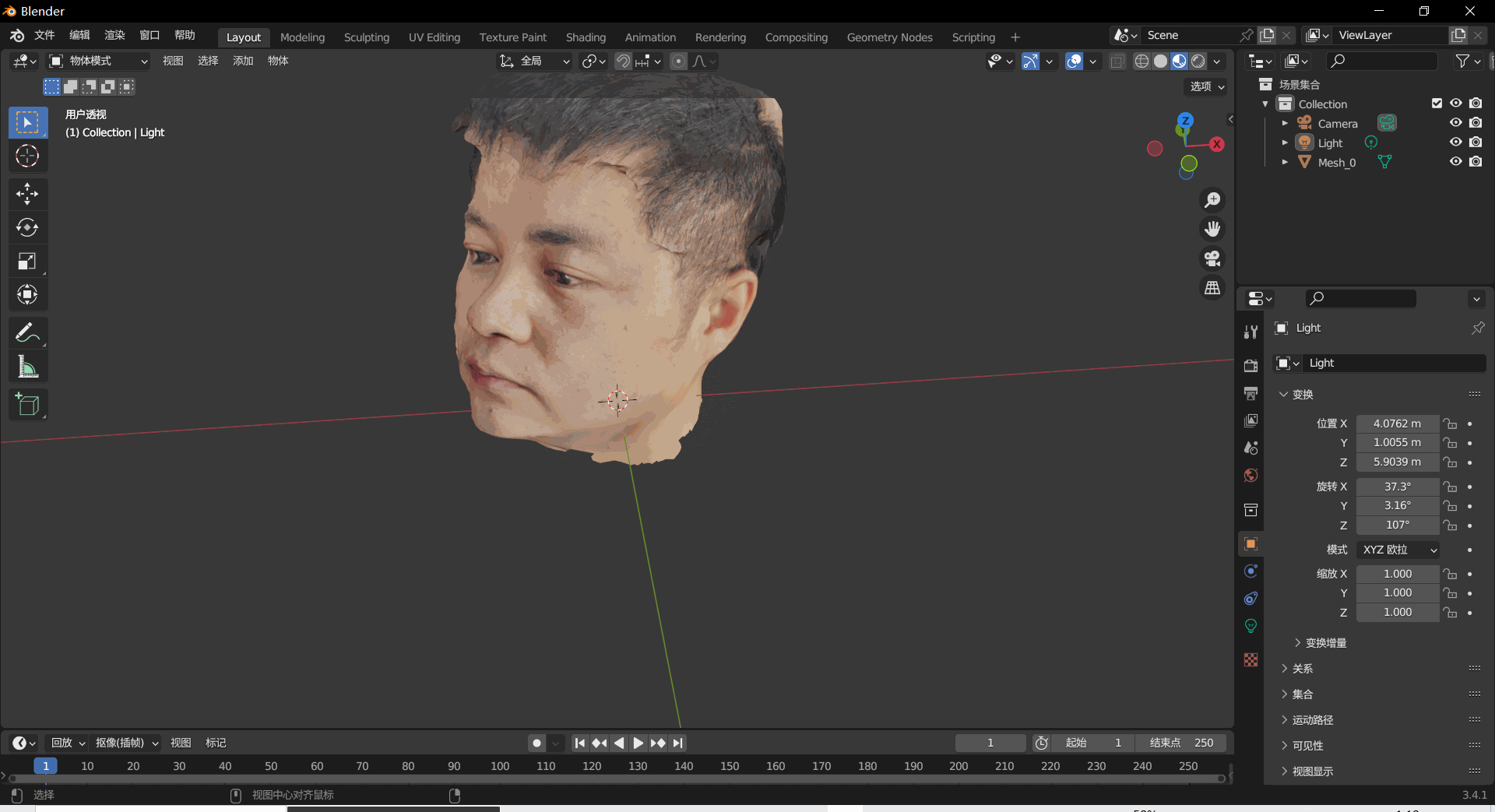Open the Object Constraints properties tab
This screenshot has width=1495, height=812.
(1251, 598)
